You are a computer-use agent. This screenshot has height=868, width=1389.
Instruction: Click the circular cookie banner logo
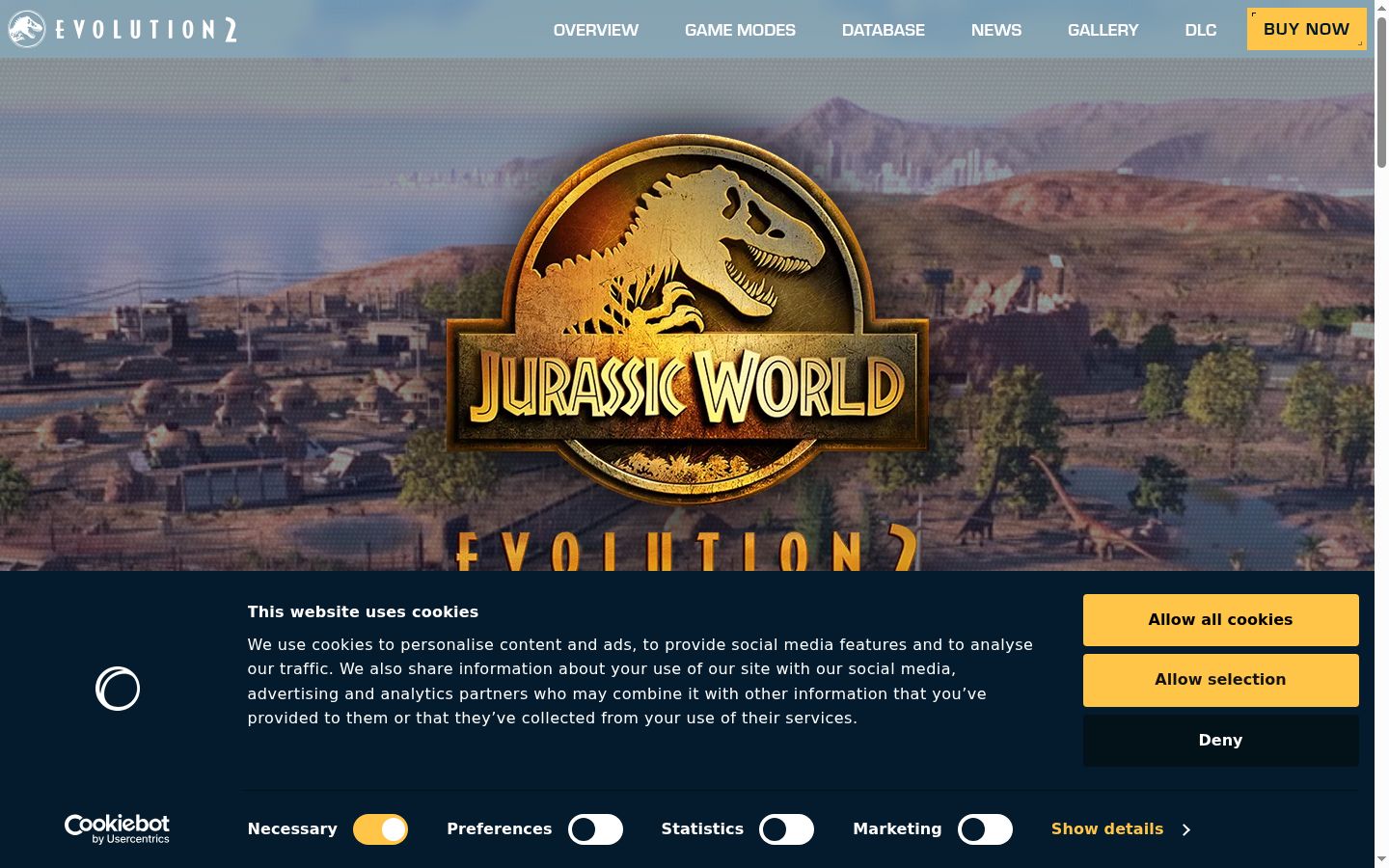click(x=118, y=689)
